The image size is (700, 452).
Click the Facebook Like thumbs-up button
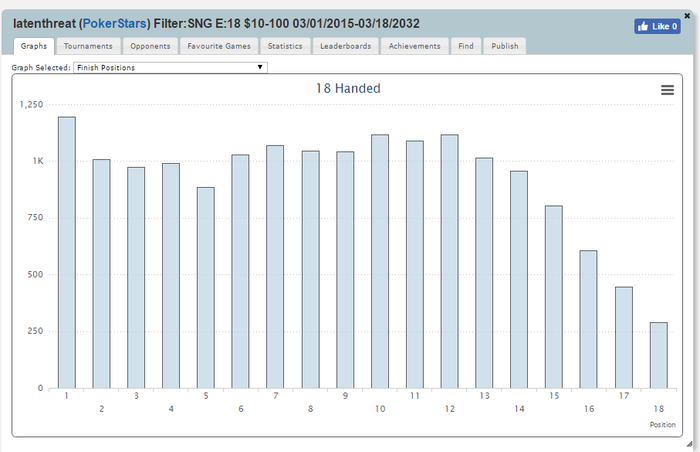(657, 26)
